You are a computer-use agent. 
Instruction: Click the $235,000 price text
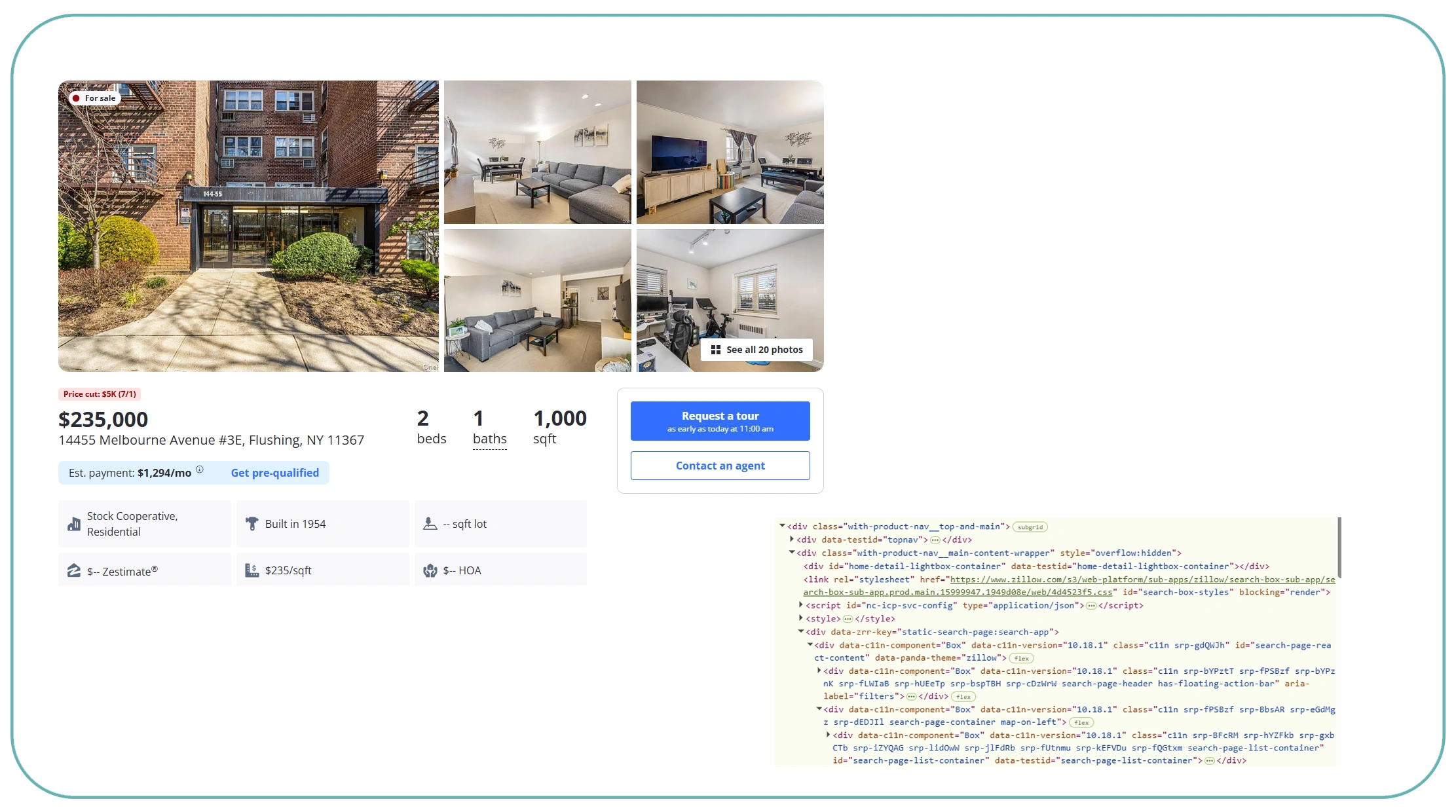103,419
